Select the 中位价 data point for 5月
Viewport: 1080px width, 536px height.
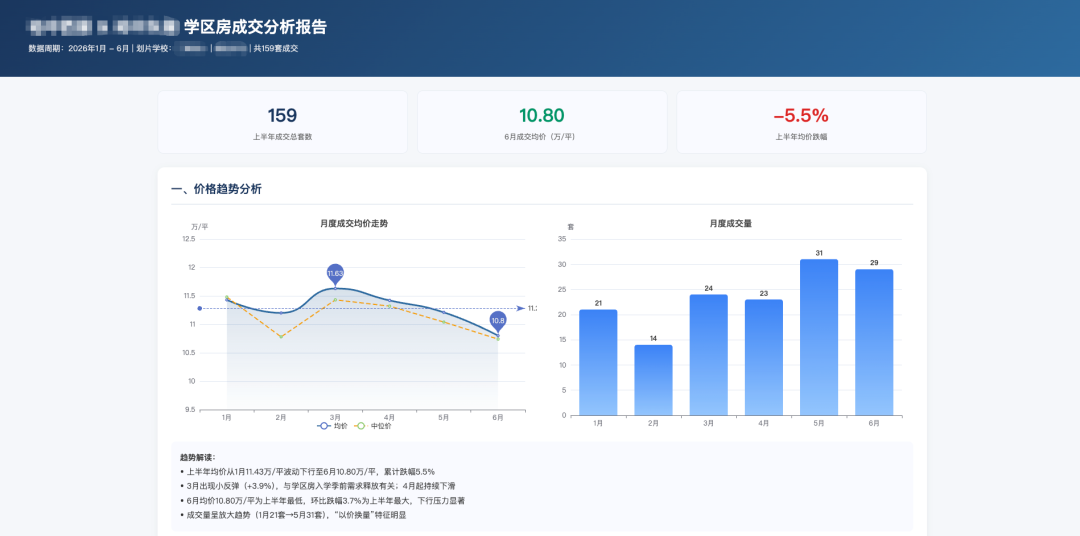(x=444, y=322)
